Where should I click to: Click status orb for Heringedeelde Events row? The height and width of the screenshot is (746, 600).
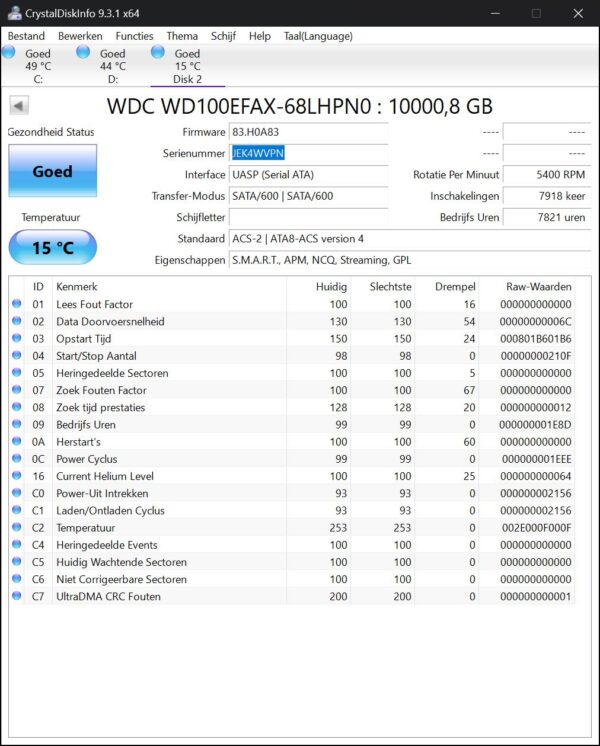pos(17,544)
